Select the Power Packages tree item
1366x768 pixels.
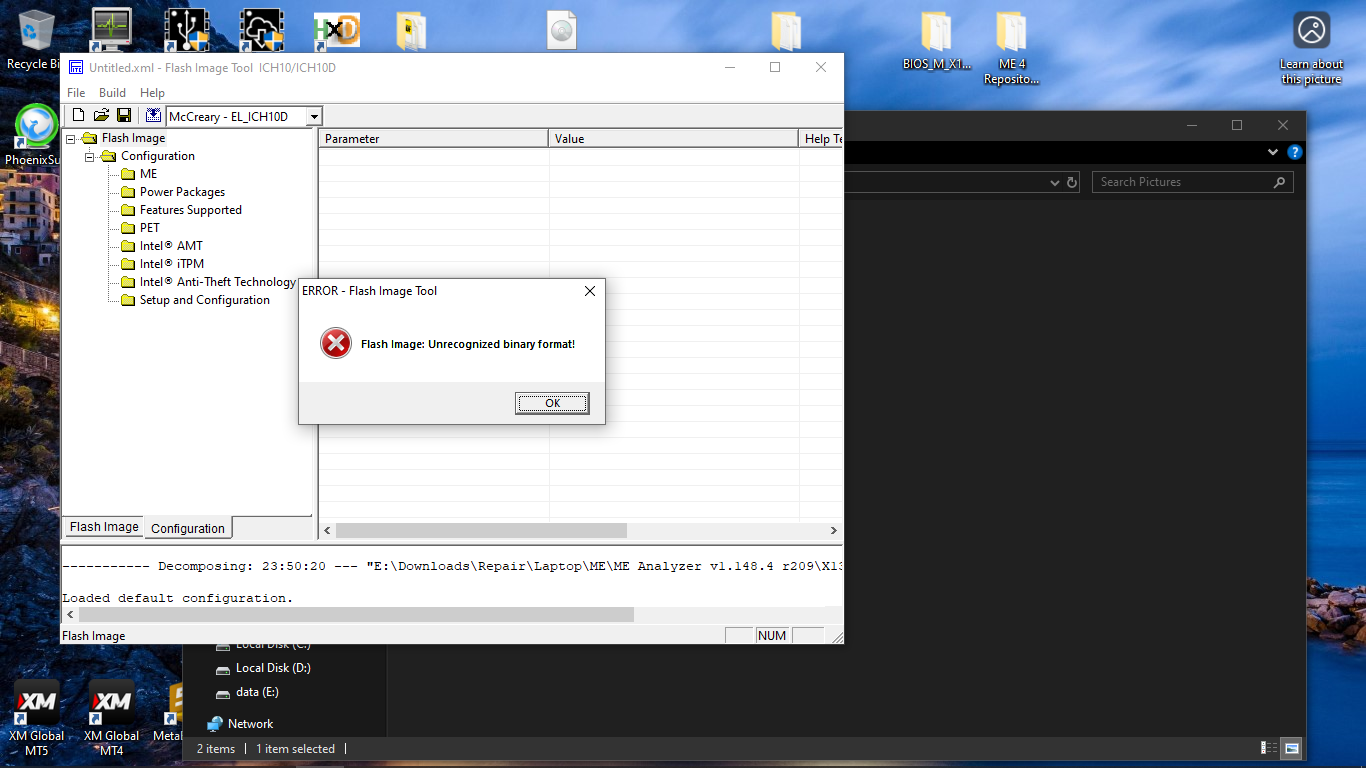pos(182,192)
